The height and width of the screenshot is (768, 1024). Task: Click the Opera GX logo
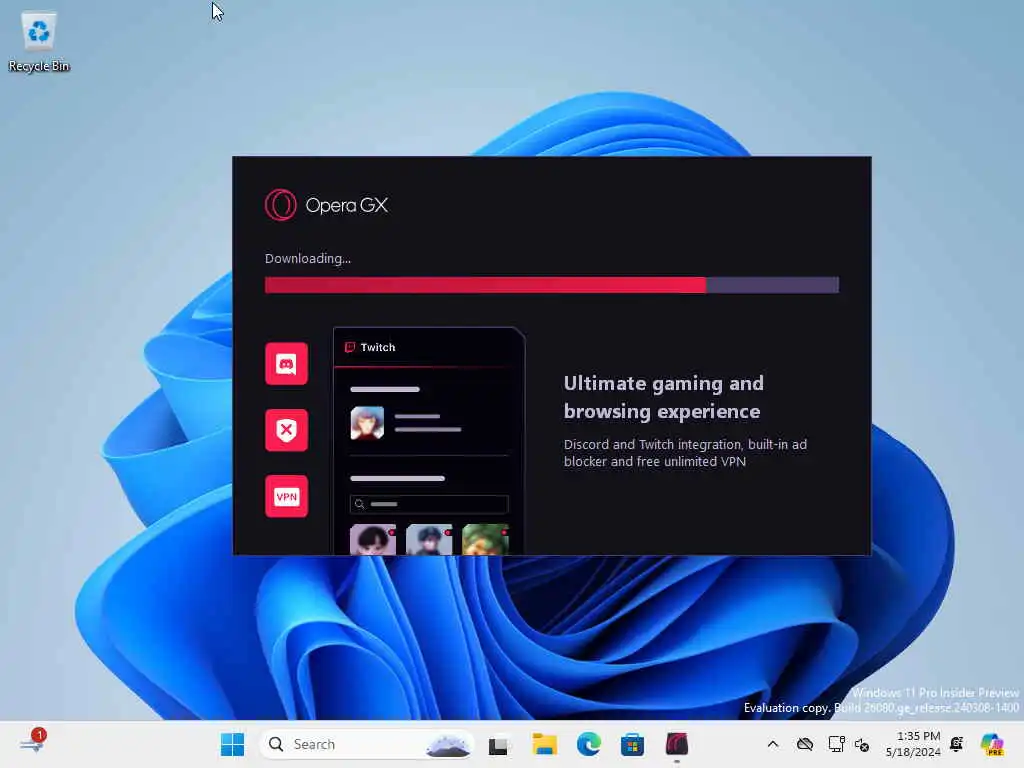[326, 205]
